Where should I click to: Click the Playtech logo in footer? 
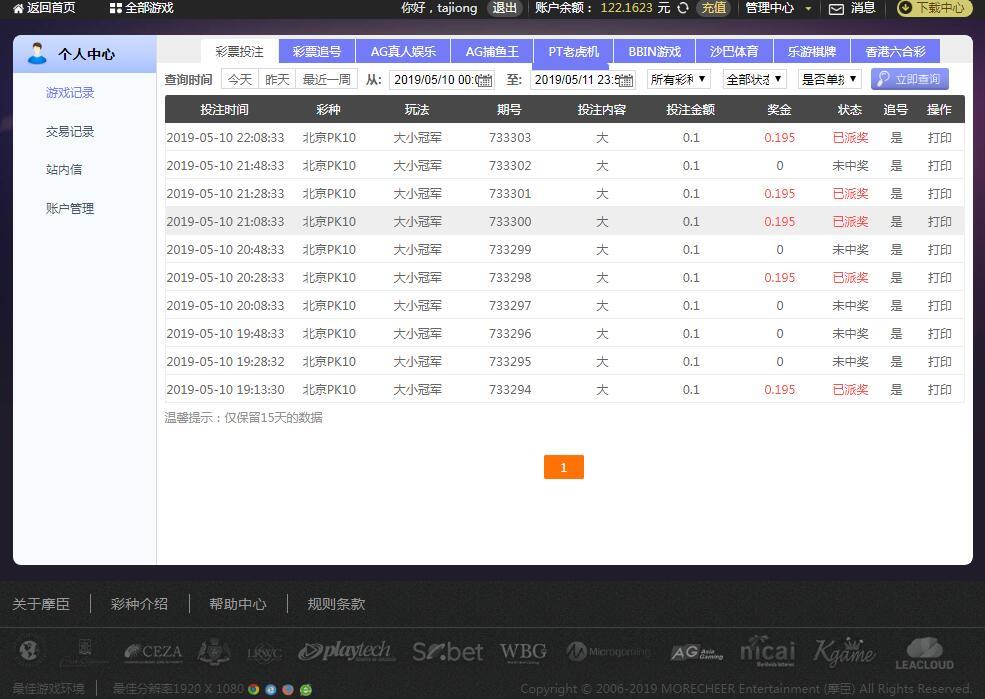coord(345,652)
